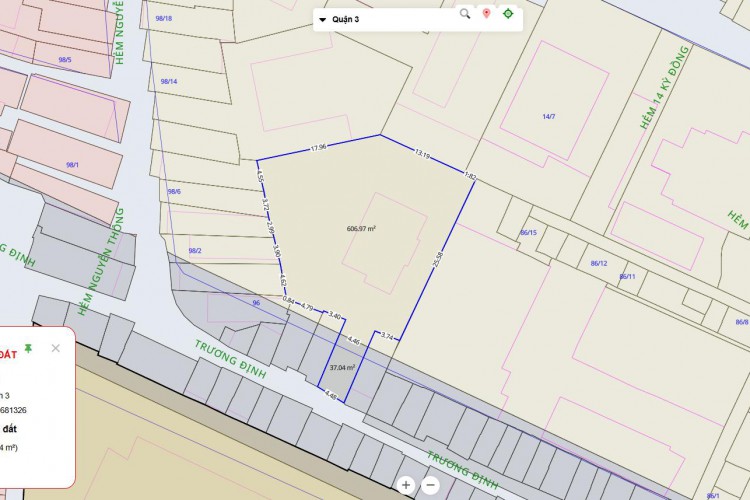Click the green locate-me target icon
Screen dimensions: 750x500
[x=508, y=14]
